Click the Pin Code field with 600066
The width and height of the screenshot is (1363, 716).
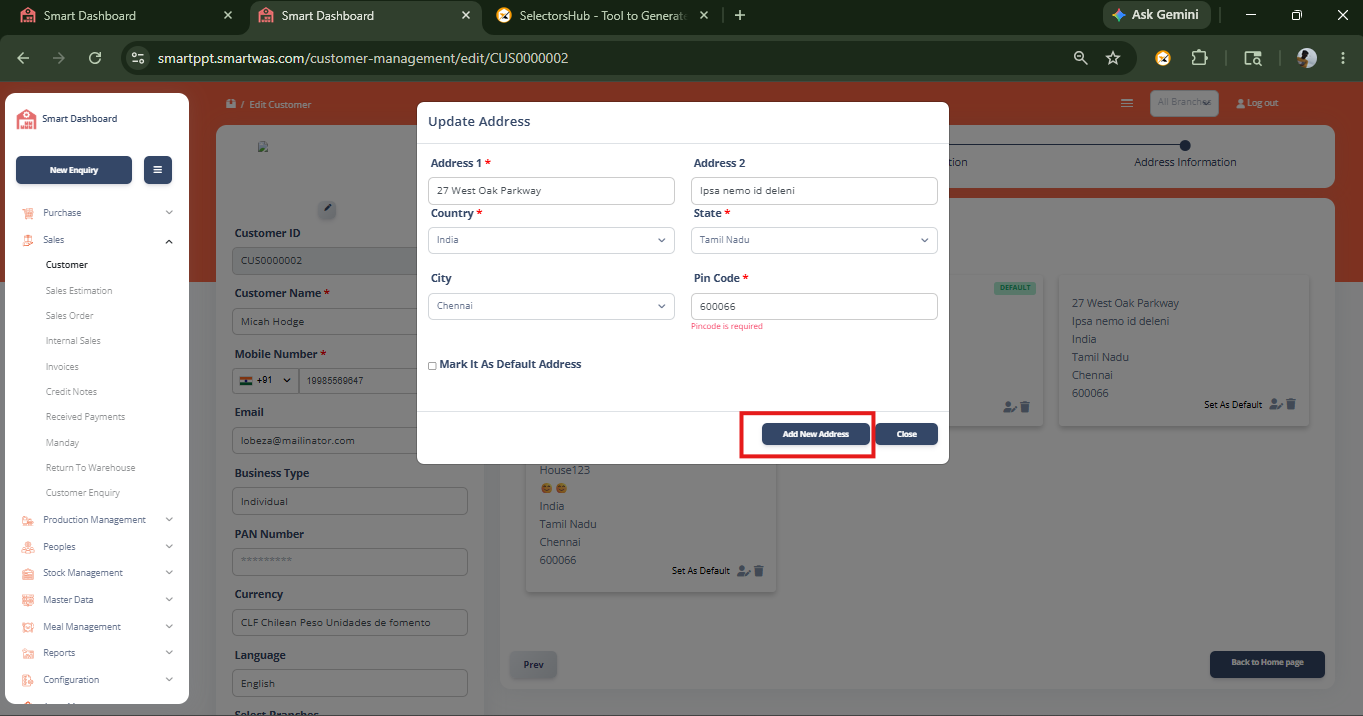pos(814,306)
